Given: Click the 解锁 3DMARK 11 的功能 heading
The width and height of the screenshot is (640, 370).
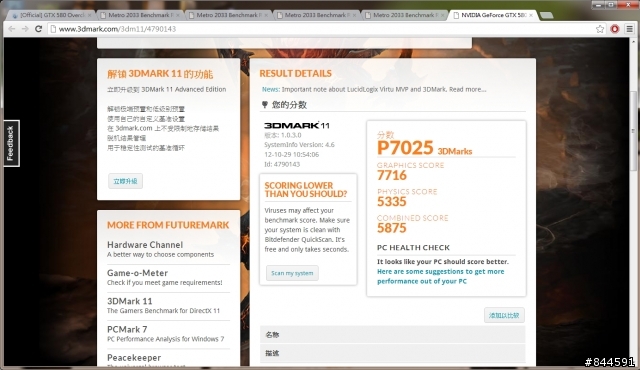Looking at the screenshot, I should click(x=160, y=74).
